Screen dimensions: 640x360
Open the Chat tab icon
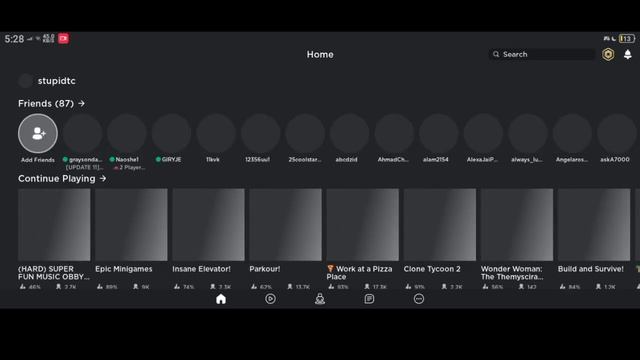click(369, 299)
